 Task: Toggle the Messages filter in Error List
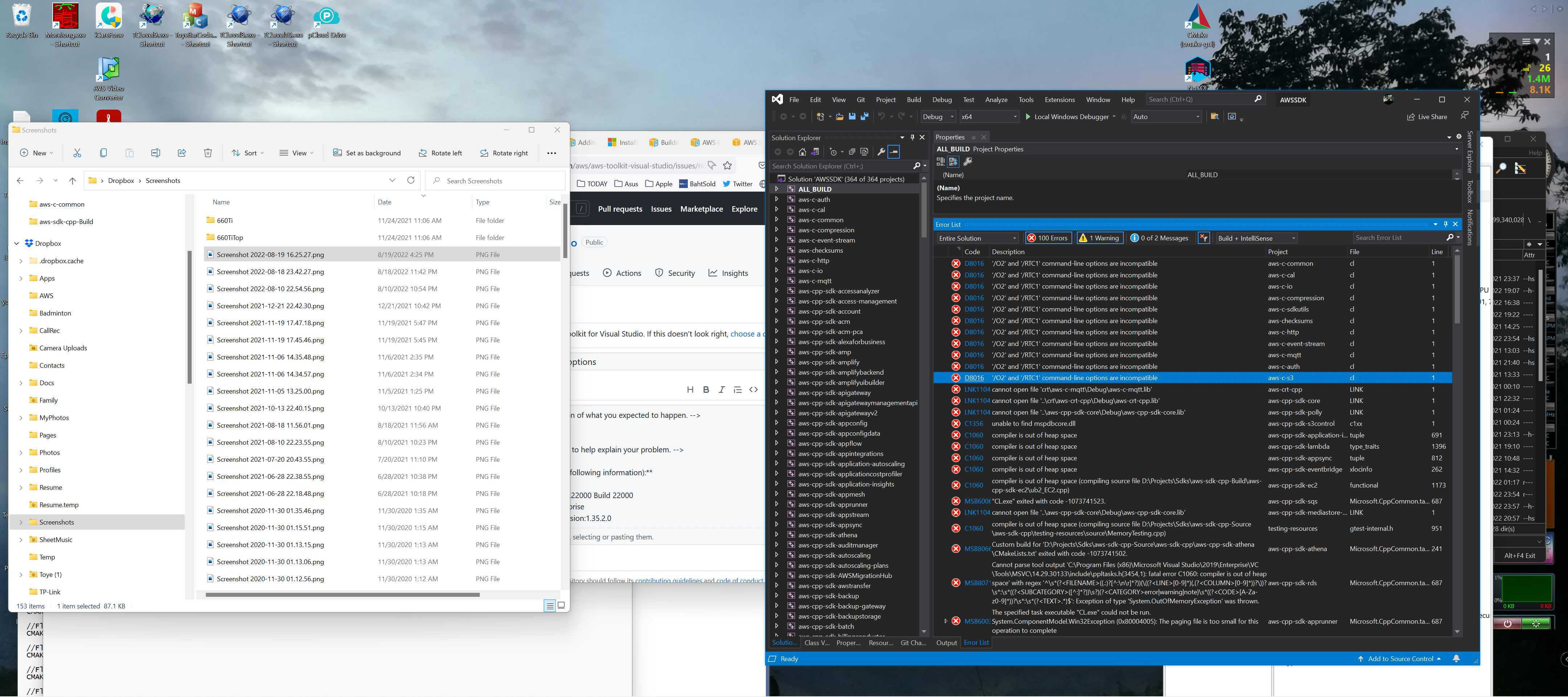(x=1160, y=237)
